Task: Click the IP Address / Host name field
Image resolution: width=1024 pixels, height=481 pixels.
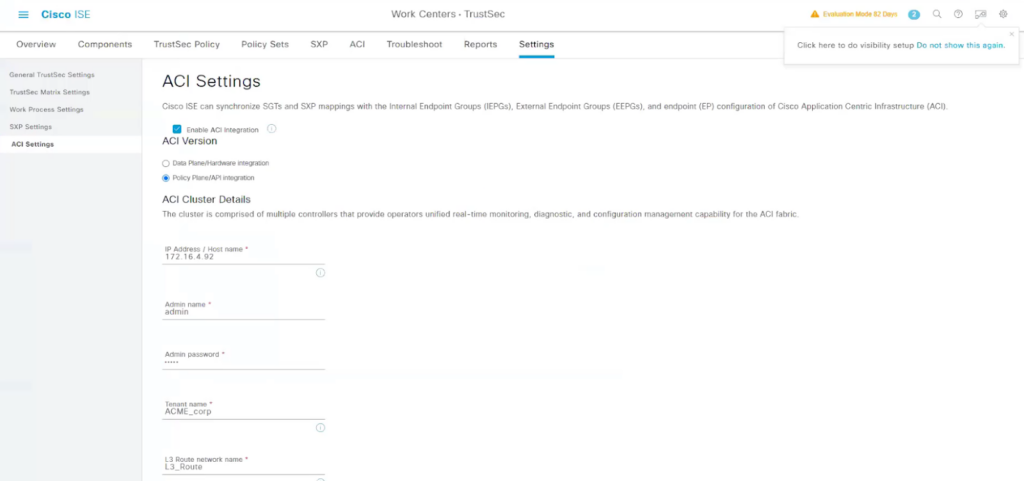Action: tap(243, 257)
